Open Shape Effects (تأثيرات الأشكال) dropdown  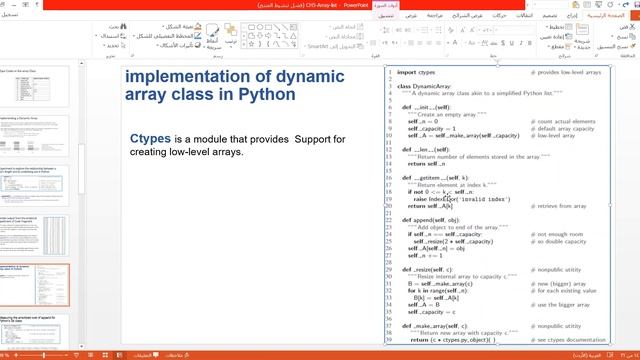pyautogui.click(x=179, y=45)
